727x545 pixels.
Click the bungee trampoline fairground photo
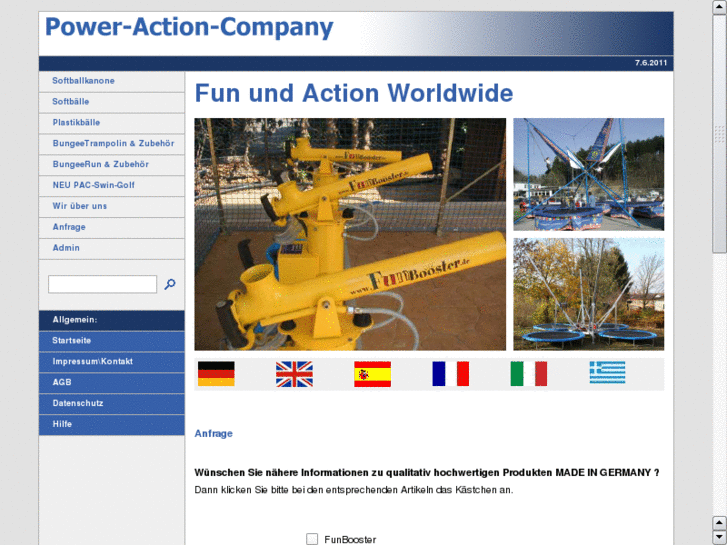588,174
